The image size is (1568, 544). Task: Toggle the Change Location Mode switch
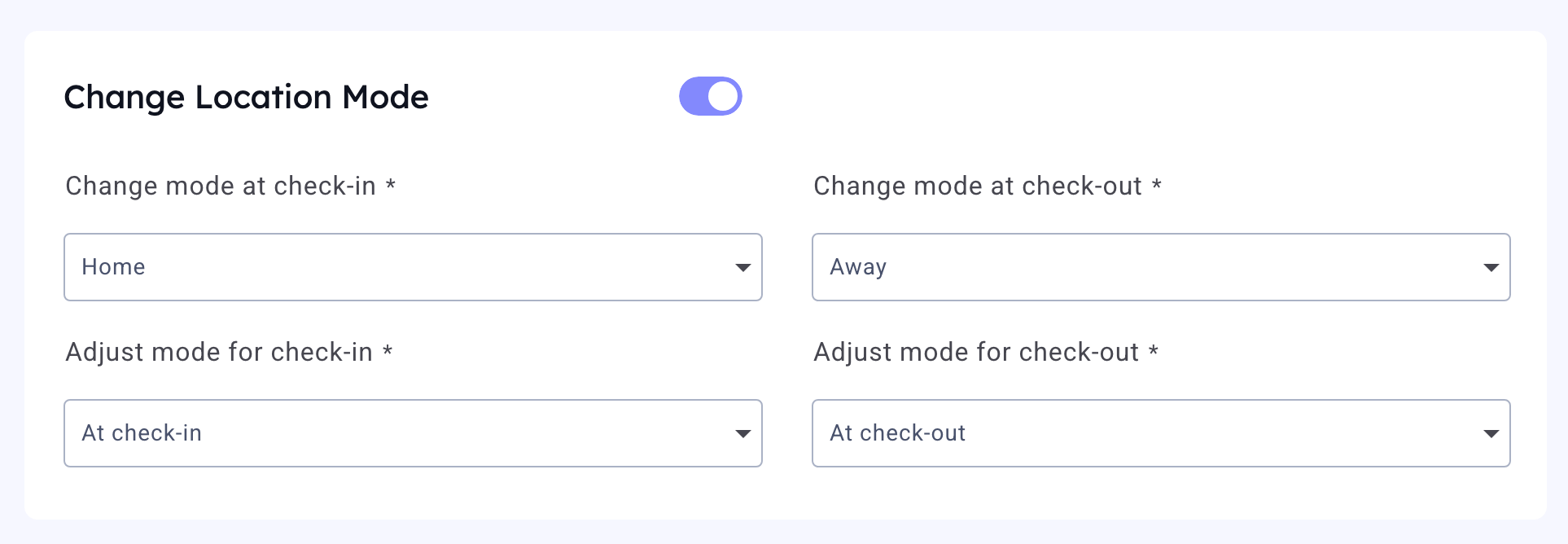[x=710, y=96]
